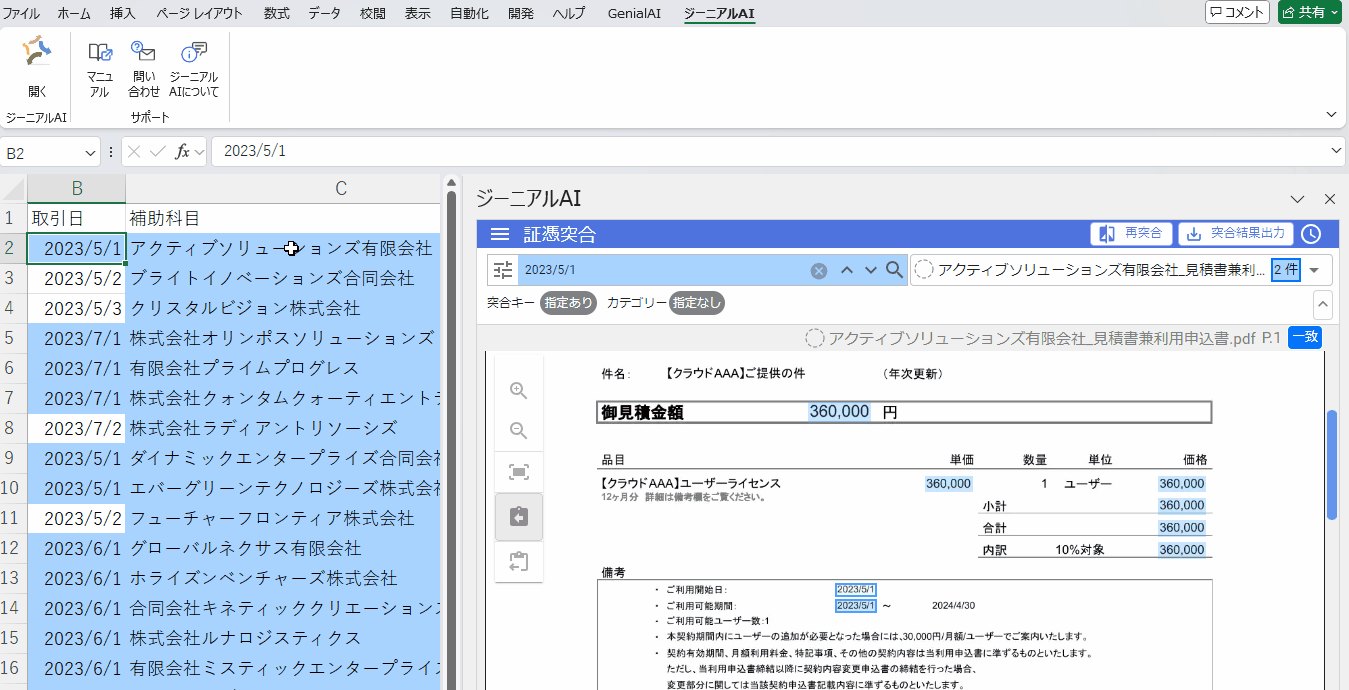Click the 再突合 button
Viewport: 1349px width, 690px height.
coord(1131,233)
